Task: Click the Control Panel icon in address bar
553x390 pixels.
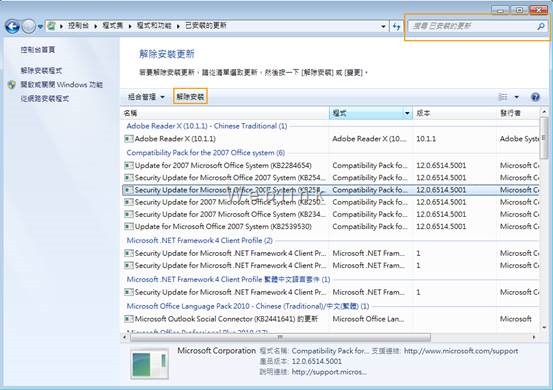Action: [51, 26]
